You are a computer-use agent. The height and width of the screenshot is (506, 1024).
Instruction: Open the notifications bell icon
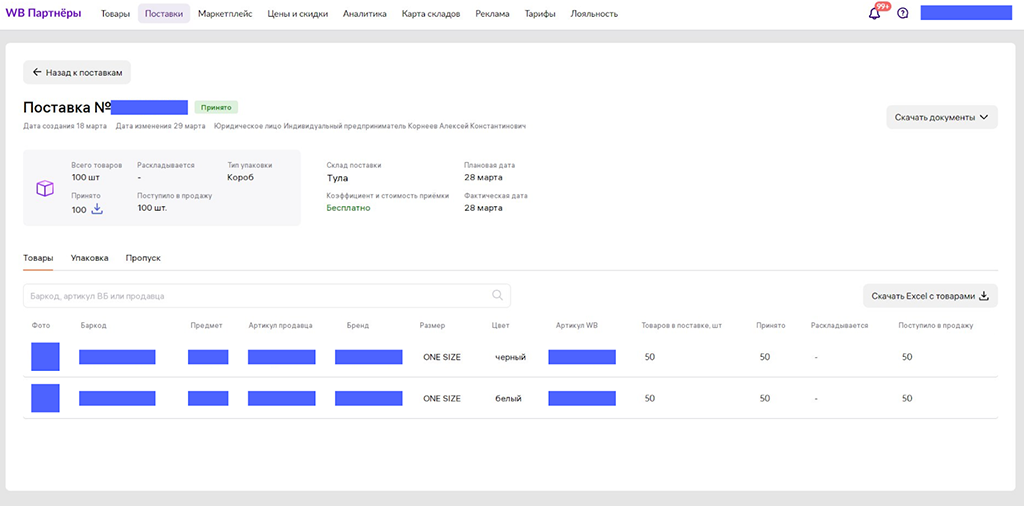[x=874, y=13]
